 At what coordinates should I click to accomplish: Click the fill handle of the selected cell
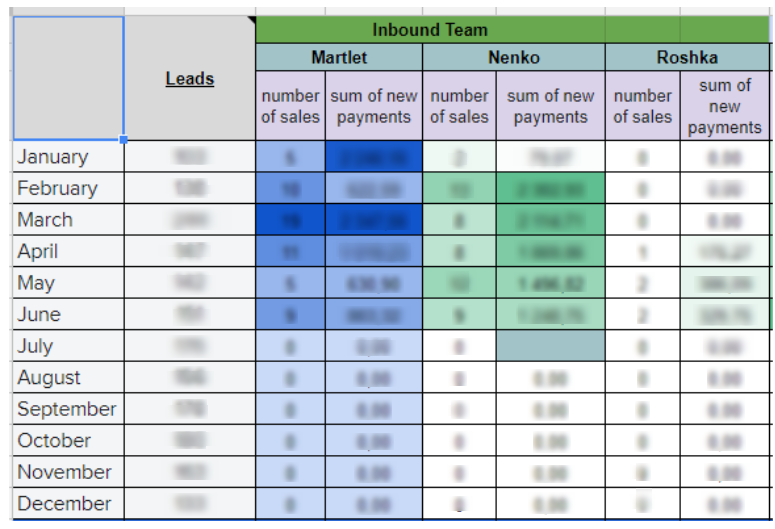(124, 140)
